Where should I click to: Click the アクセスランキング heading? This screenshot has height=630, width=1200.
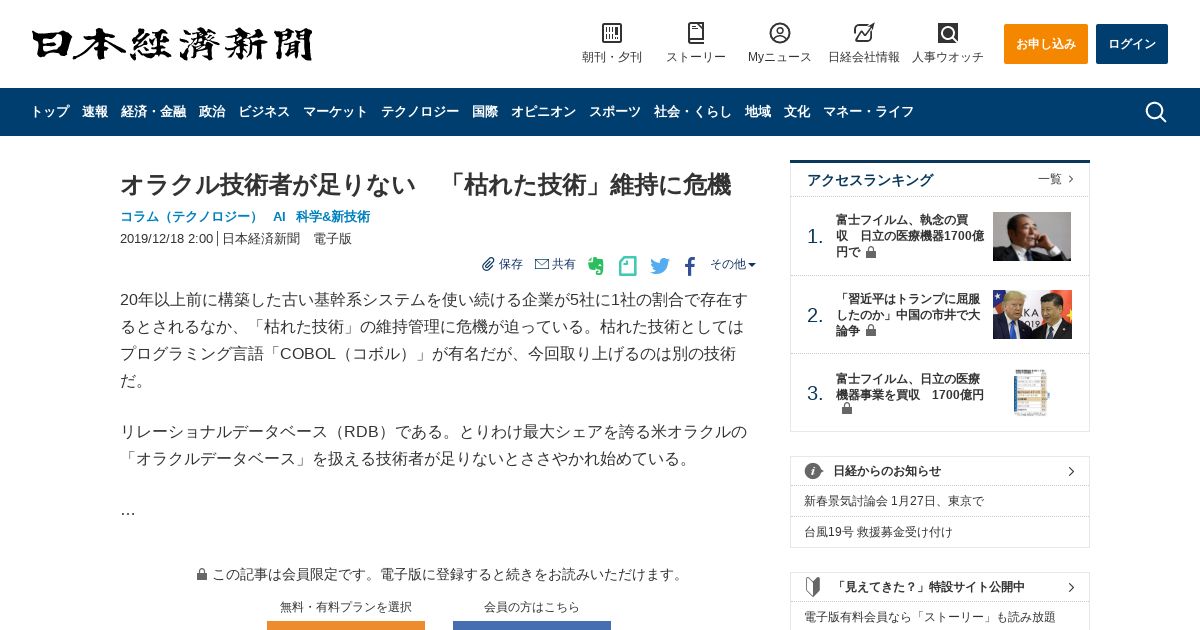[x=870, y=180]
